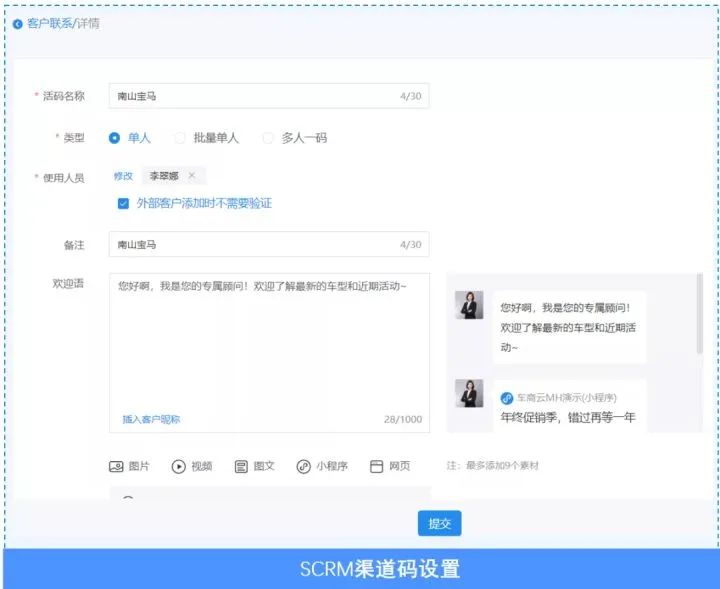Add an 图片 attachment
The height and width of the screenshot is (589, 720).
pyautogui.click(x=129, y=466)
